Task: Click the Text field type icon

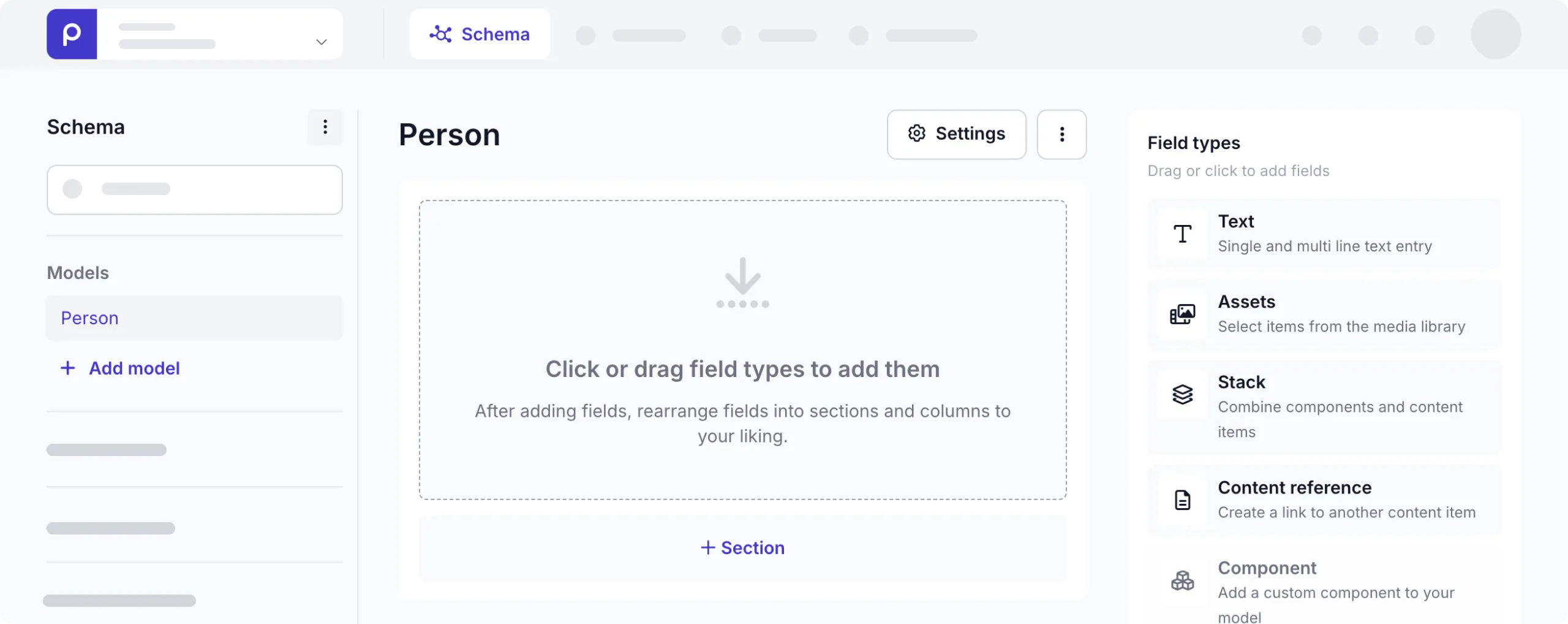Action: pos(1182,234)
